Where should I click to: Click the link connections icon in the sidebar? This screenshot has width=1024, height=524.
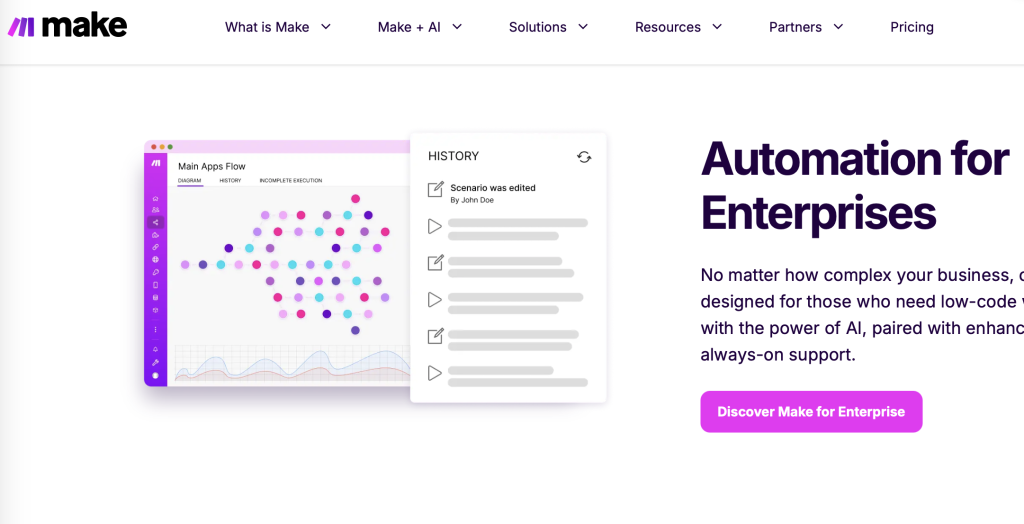pos(156,247)
